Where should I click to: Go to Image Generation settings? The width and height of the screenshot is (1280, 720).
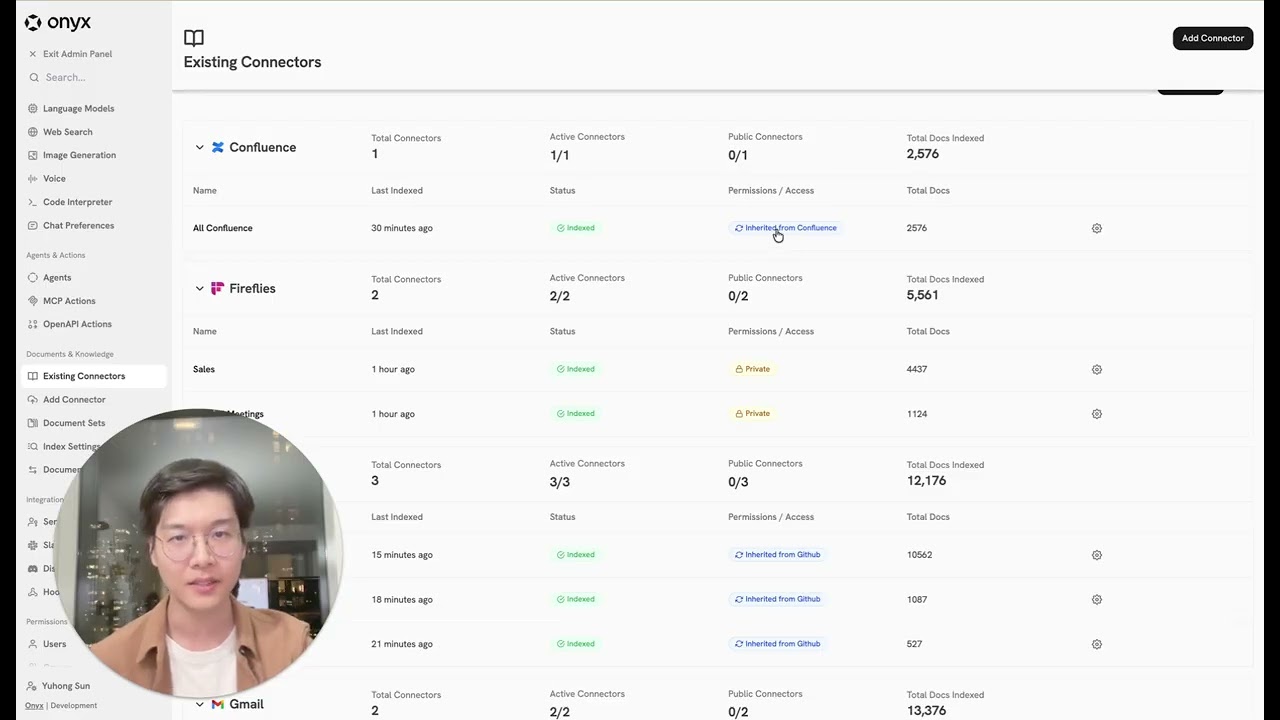coord(79,155)
